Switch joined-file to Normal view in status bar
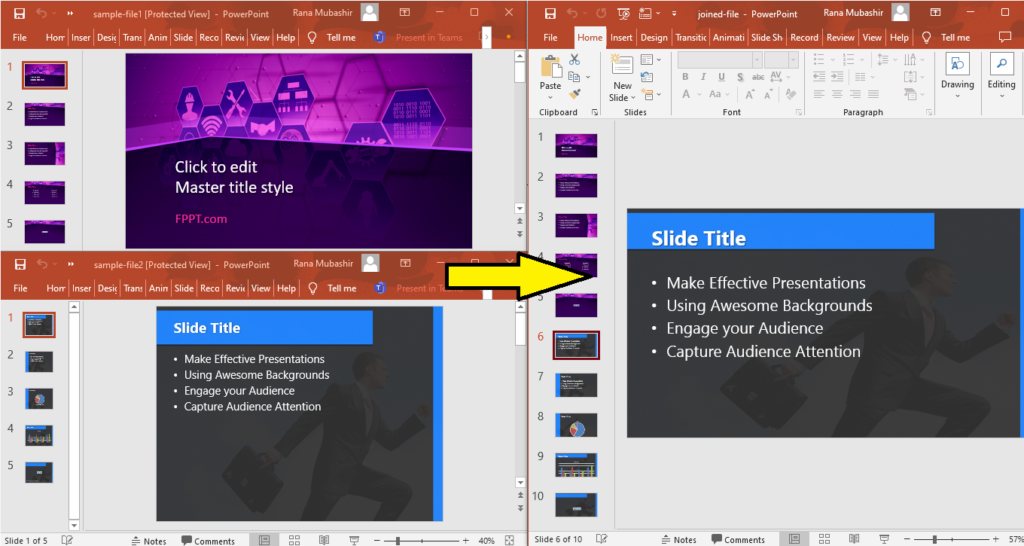Viewport: 1024px width, 546px height. [x=795, y=539]
